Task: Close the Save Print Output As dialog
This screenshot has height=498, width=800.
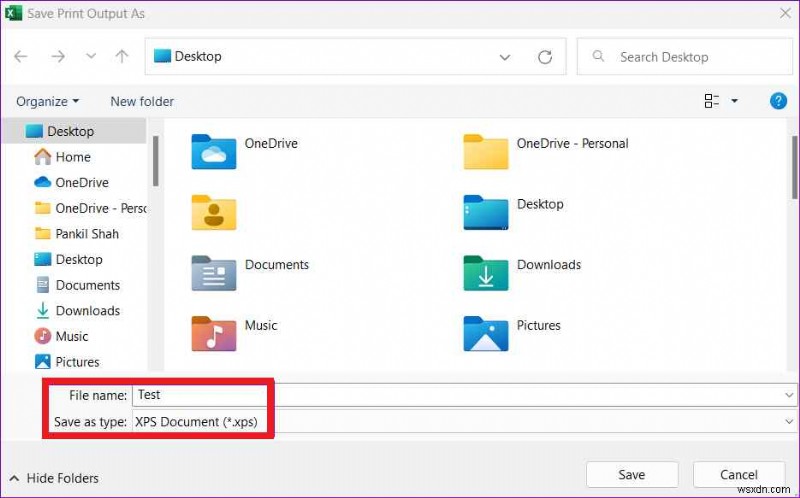Action: (786, 13)
